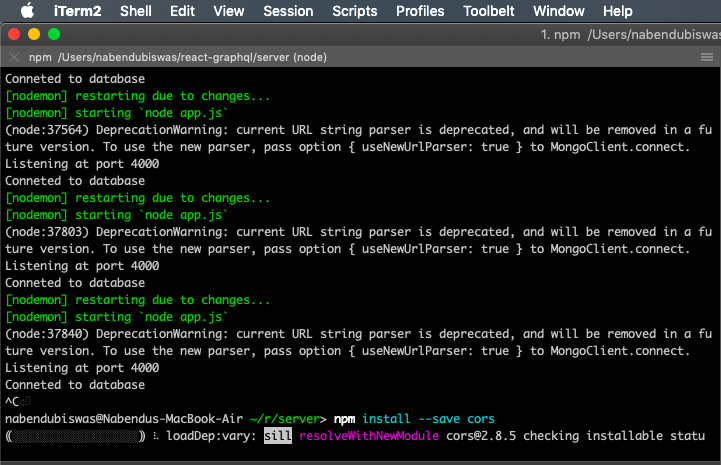Open the Window menu

pos(559,11)
